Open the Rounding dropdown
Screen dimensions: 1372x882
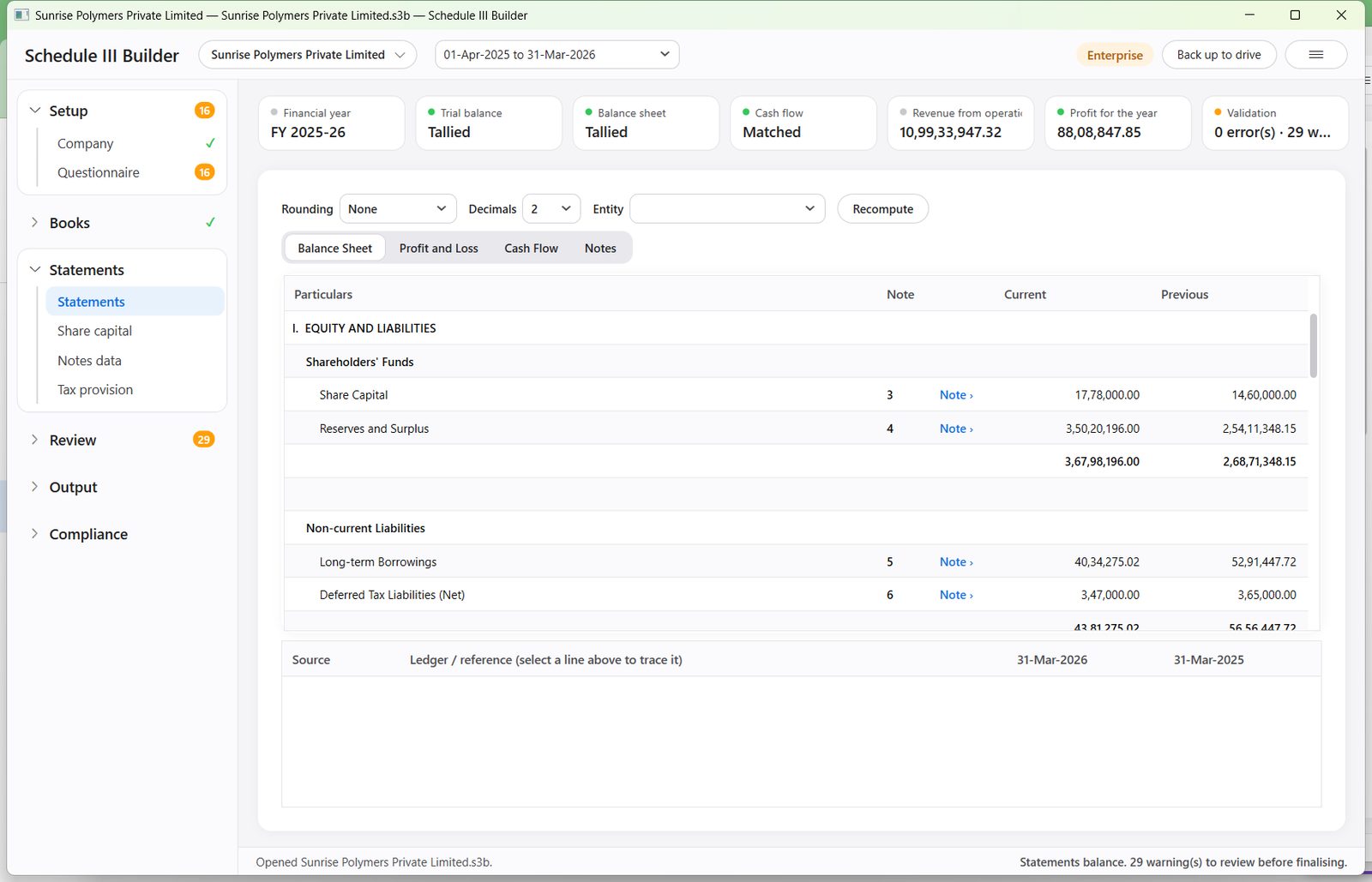398,209
